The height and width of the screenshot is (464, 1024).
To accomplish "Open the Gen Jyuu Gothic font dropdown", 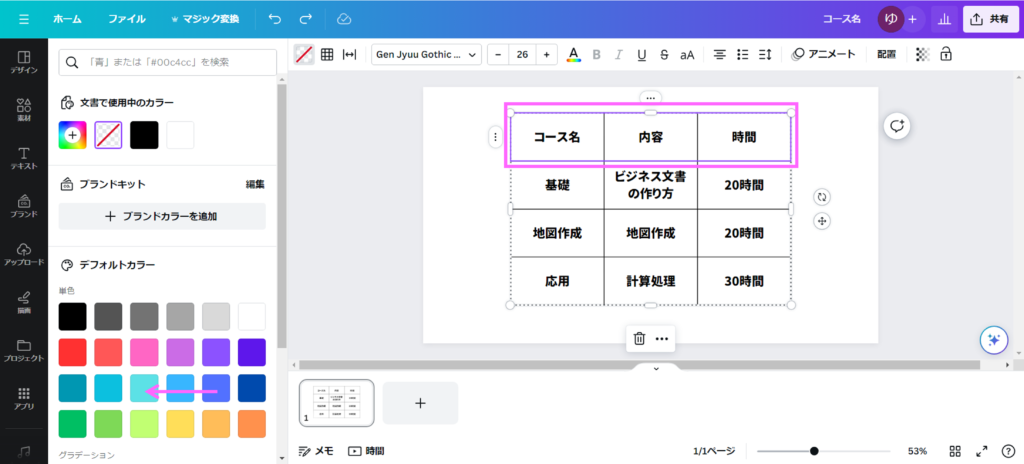I will click(x=426, y=55).
